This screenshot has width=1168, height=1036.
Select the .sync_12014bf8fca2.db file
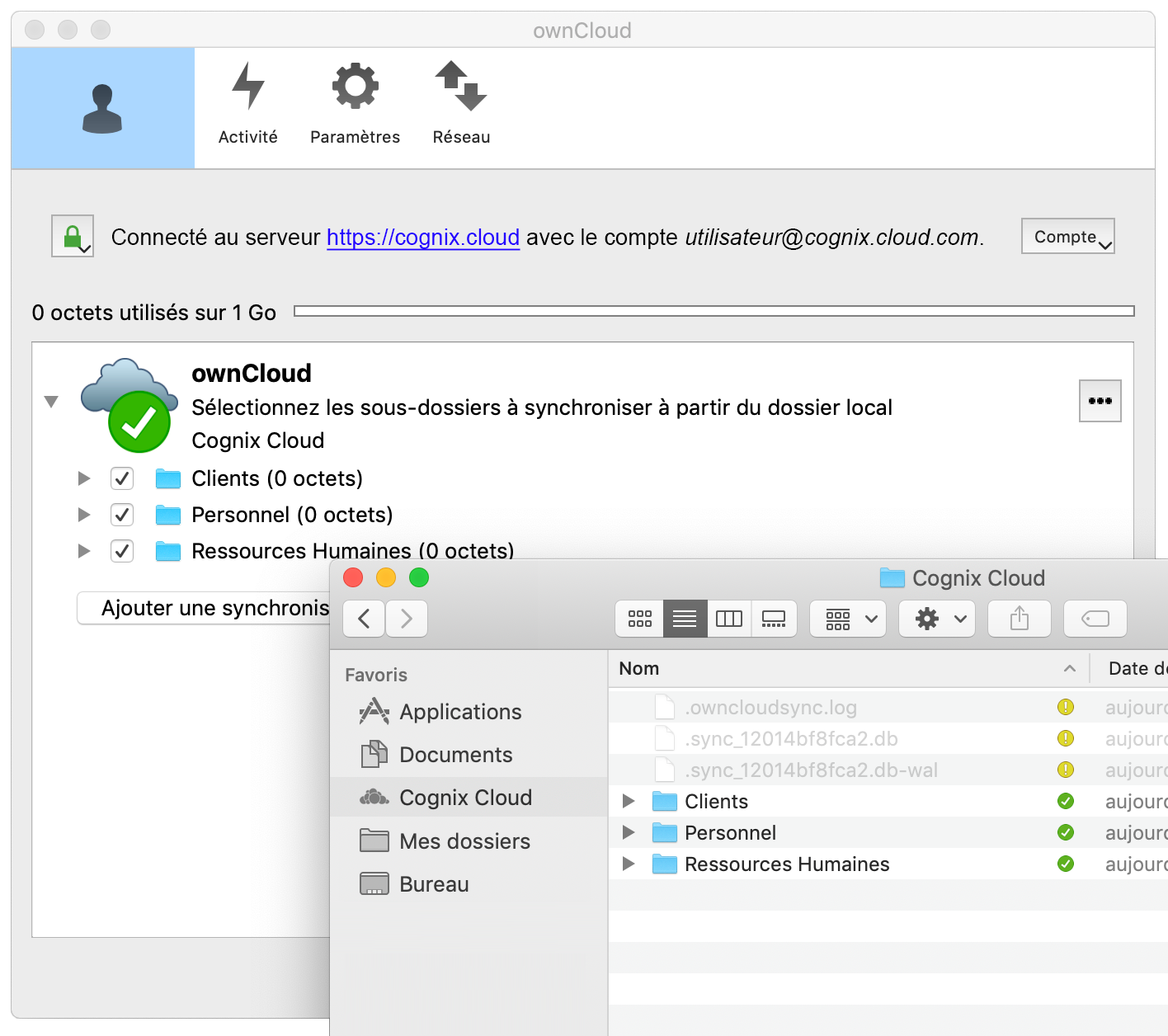pos(888,739)
